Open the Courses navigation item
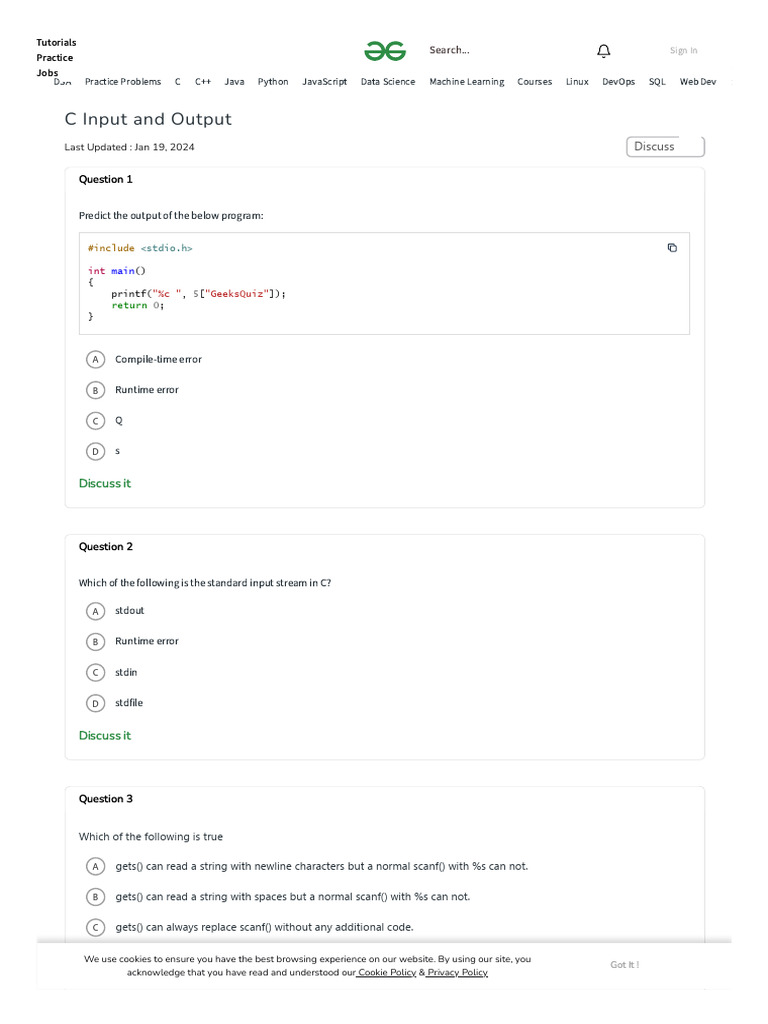Screen dimensions: 768x1024 tap(534, 82)
